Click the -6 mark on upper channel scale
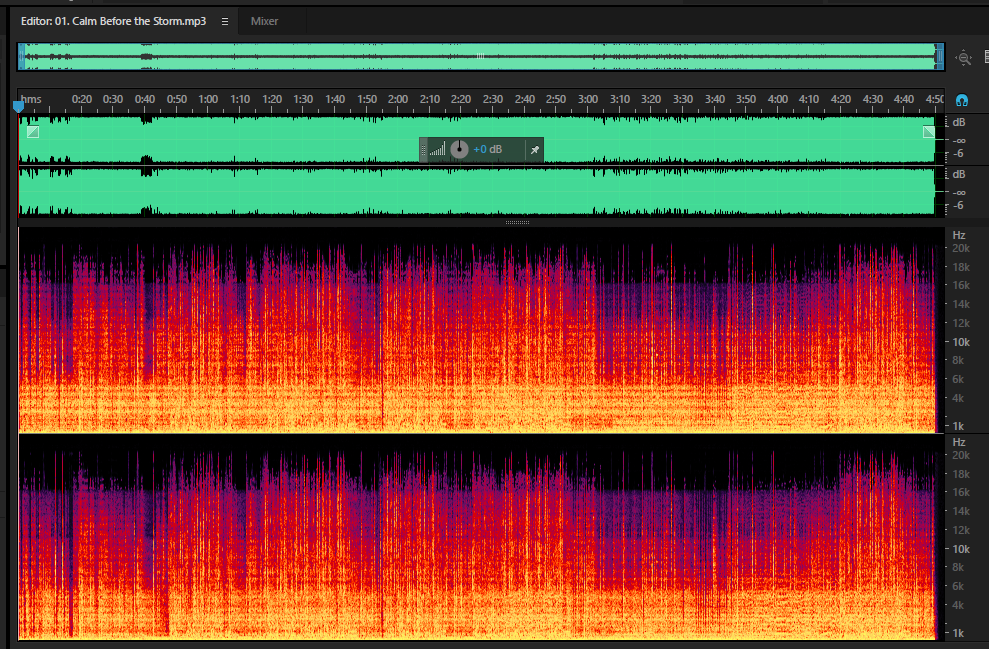 (958, 153)
